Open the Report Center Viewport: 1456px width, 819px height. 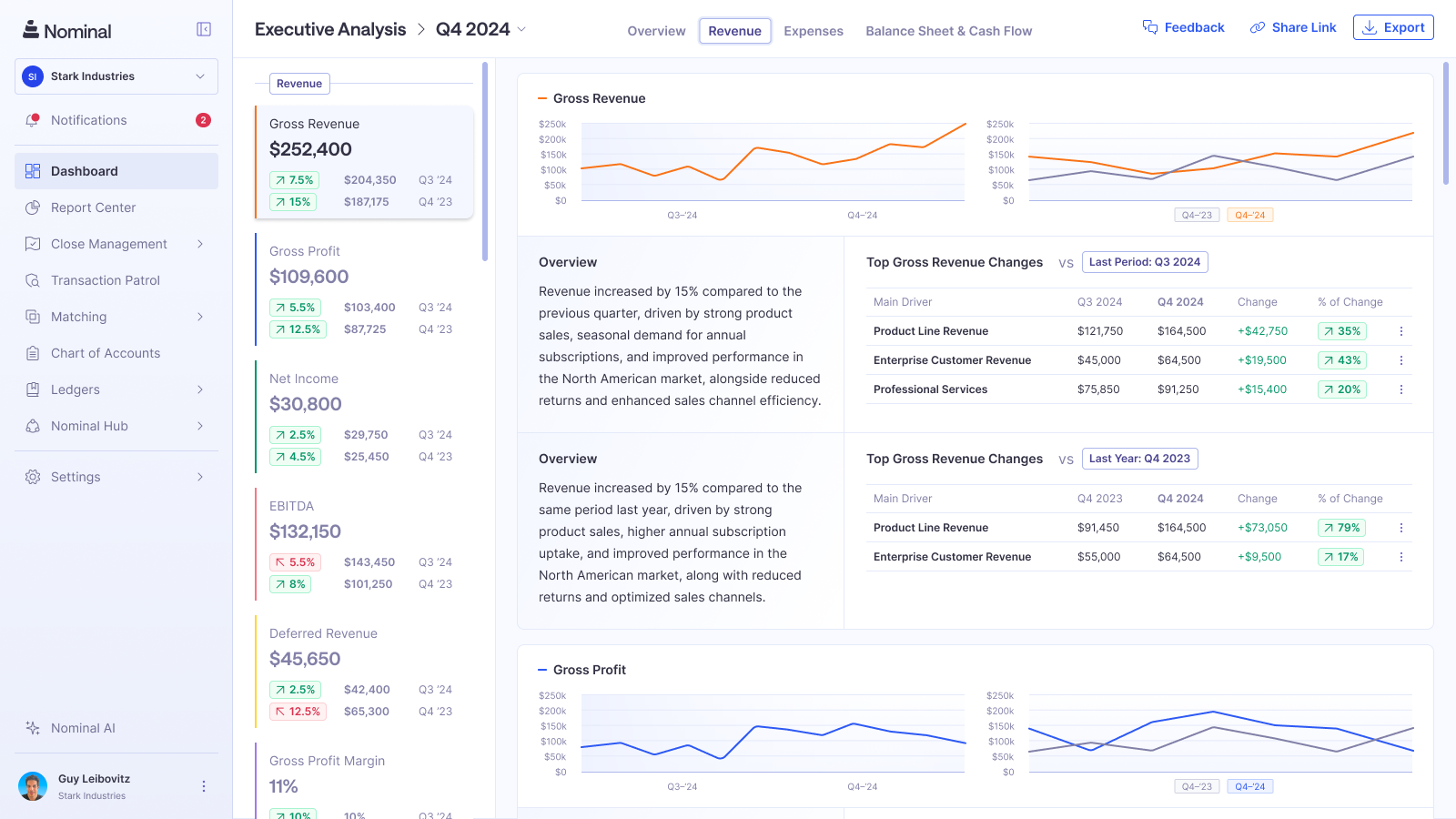point(91,207)
